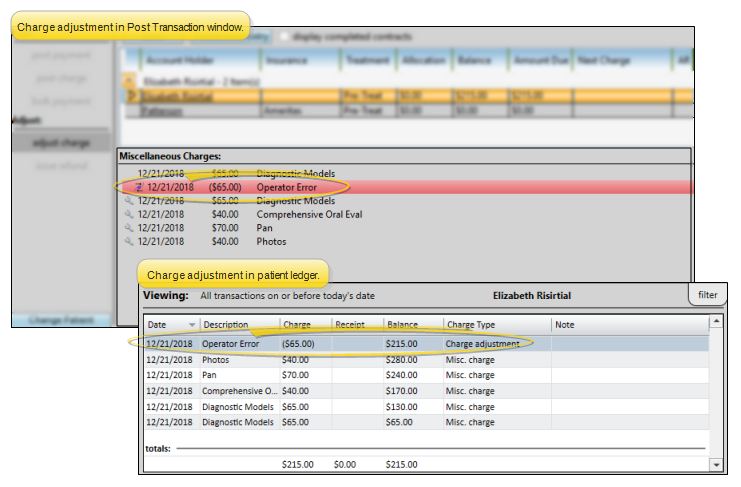This screenshot has width=741, height=487.
Task: Select post payment in the left sidebar
Action: click(x=61, y=56)
